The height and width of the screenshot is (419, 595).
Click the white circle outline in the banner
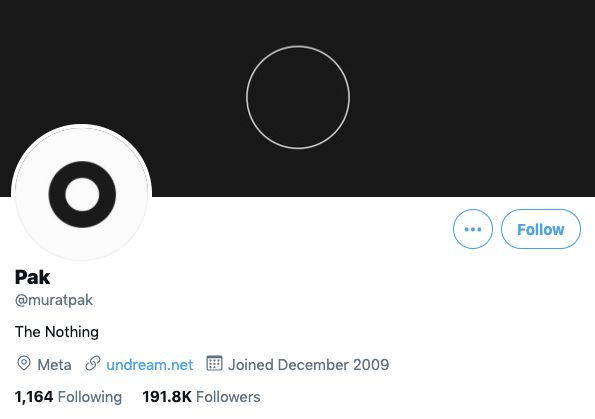(x=298, y=98)
